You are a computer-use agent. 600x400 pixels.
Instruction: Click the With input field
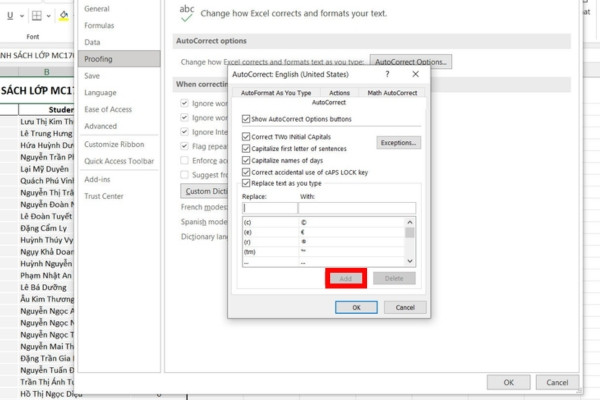pyautogui.click(x=357, y=208)
